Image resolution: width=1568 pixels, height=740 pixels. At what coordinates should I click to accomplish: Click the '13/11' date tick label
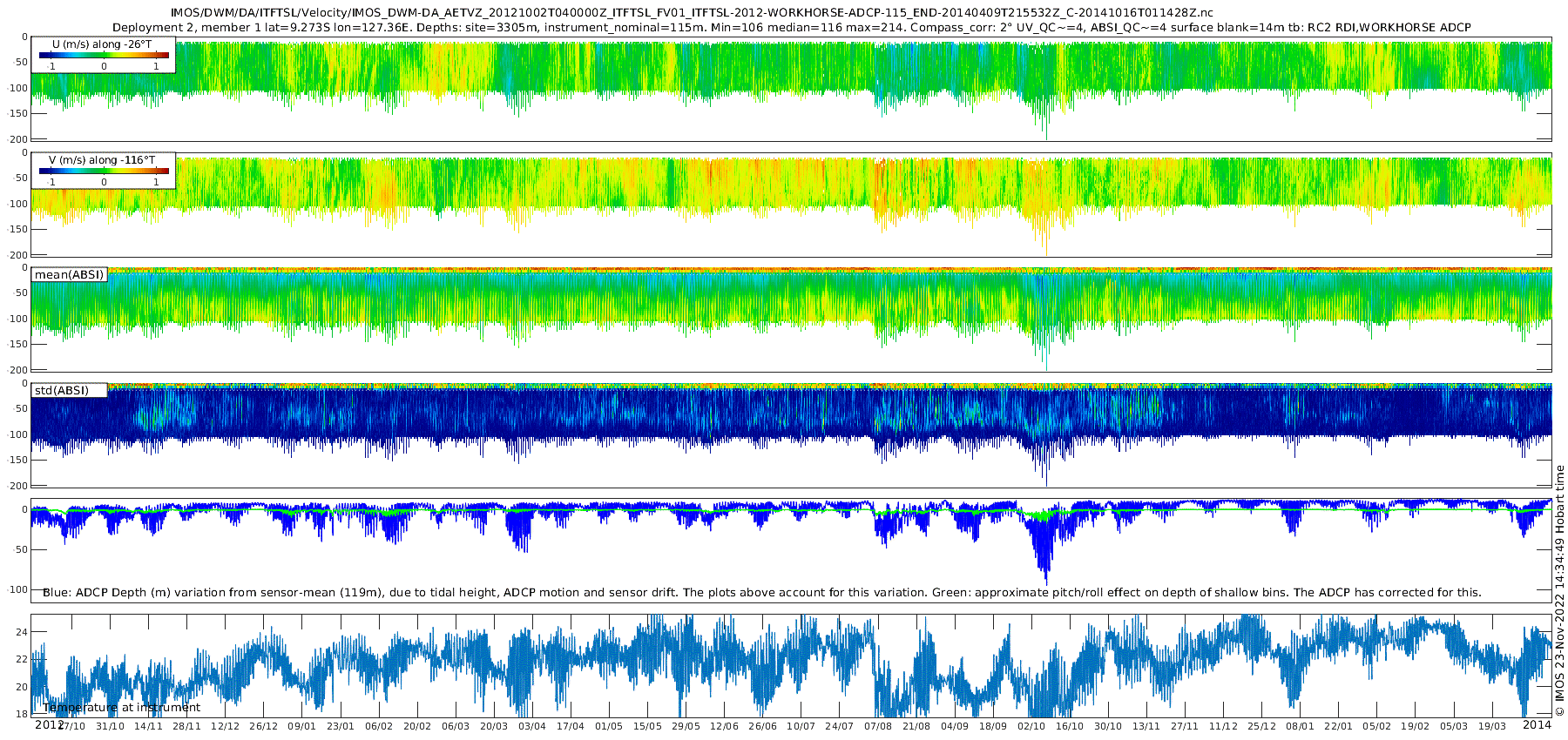(x=1146, y=726)
